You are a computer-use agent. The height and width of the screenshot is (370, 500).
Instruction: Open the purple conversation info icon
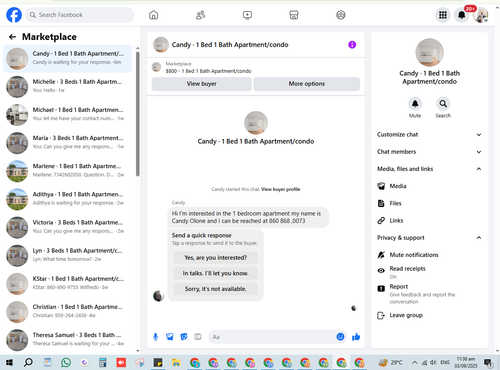coord(352,45)
